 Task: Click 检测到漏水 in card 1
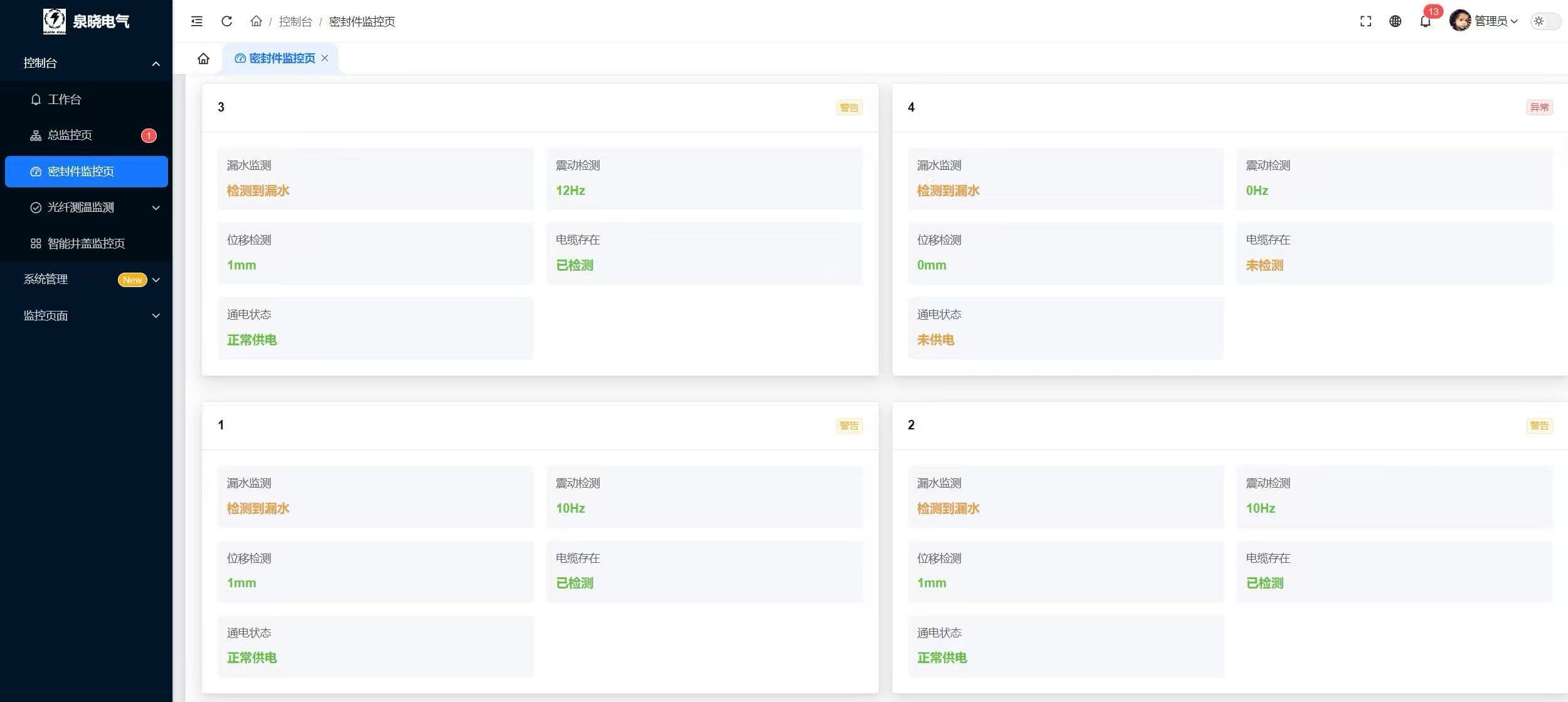[x=258, y=509]
